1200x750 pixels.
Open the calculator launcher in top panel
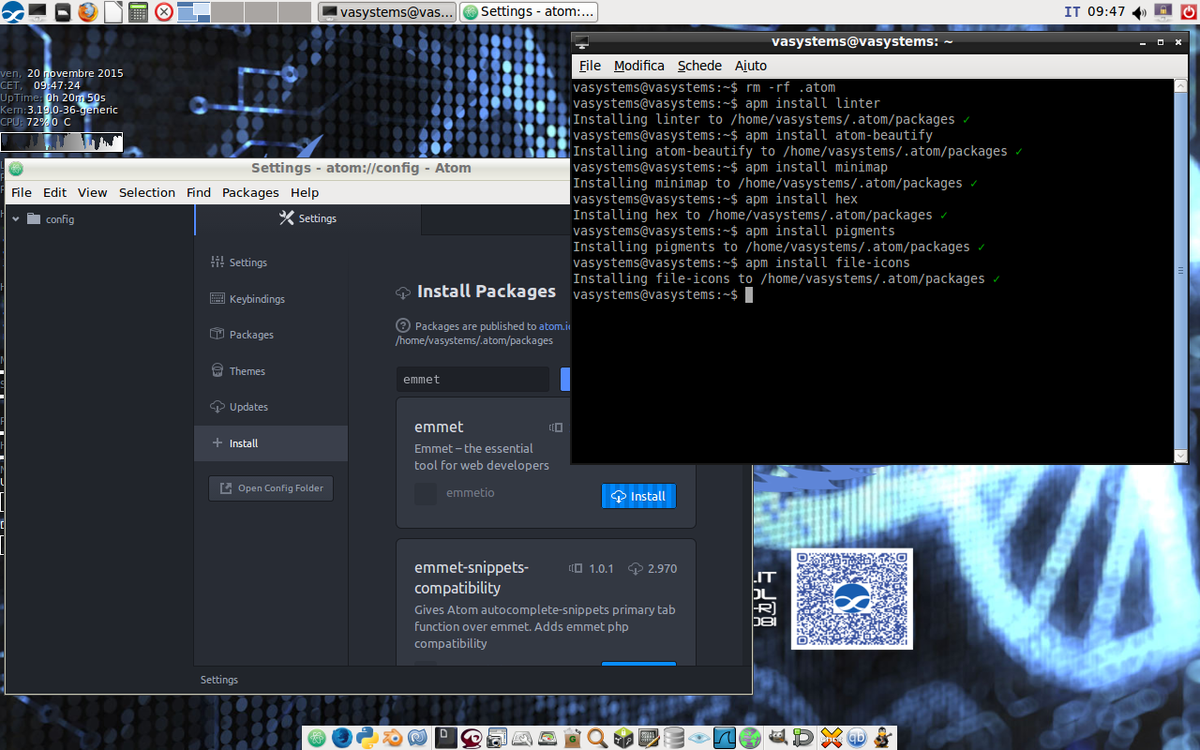(138, 12)
